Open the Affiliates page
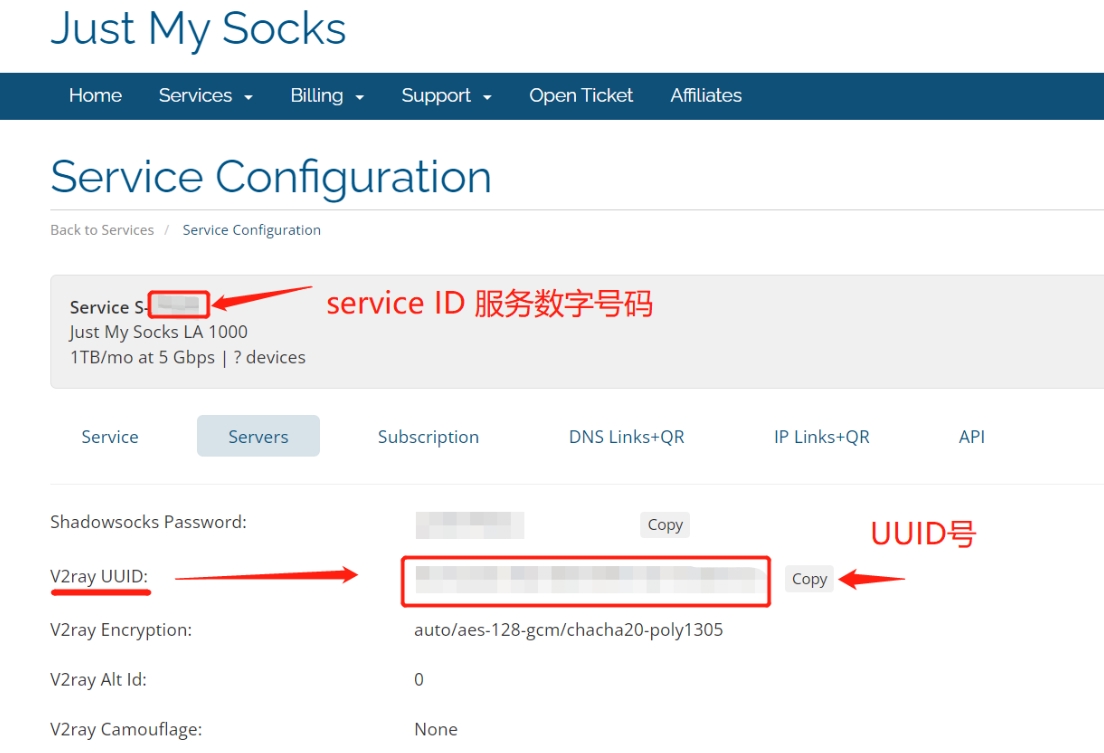 705,95
